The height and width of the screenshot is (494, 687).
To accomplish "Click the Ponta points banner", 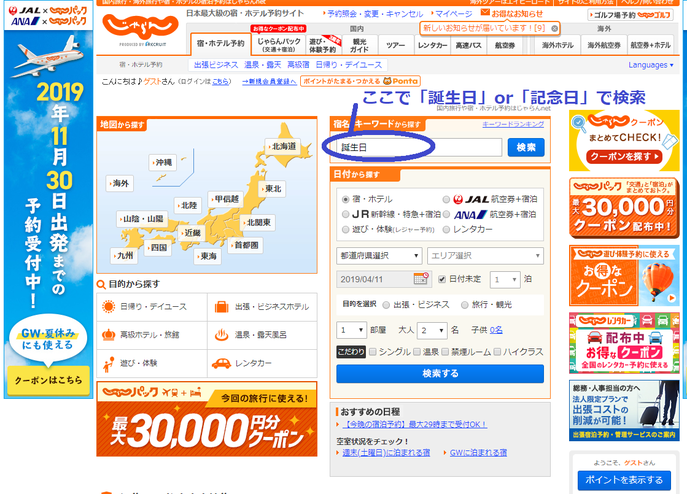I will pyautogui.click(x=360, y=81).
